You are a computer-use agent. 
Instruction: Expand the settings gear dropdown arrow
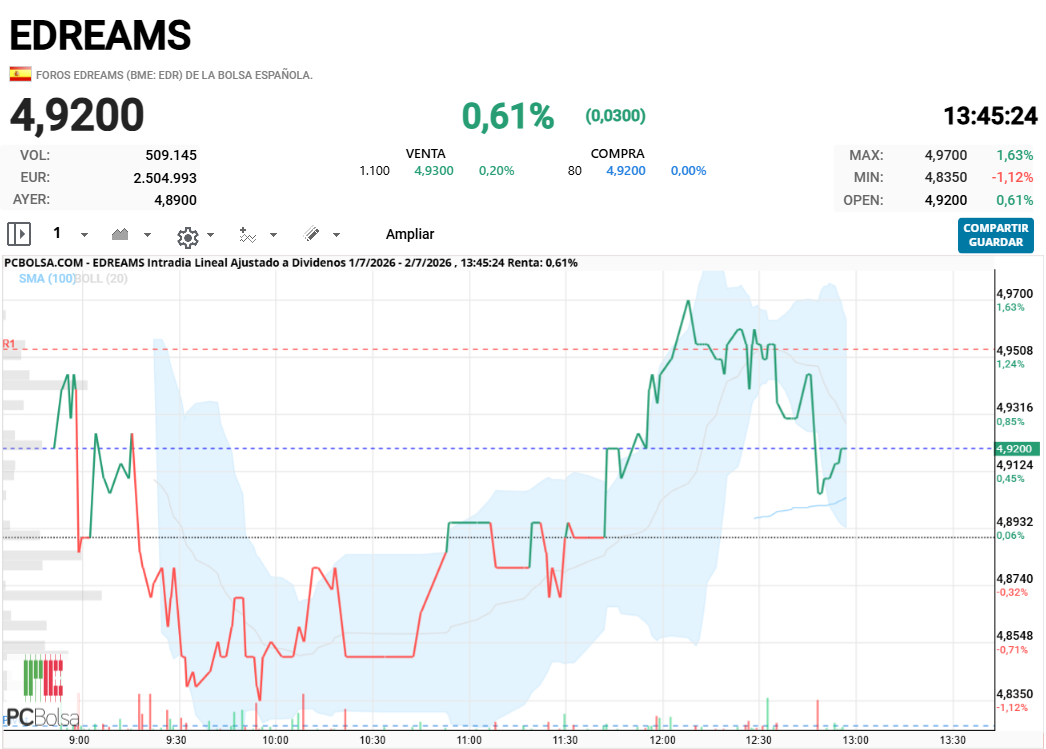coord(211,235)
